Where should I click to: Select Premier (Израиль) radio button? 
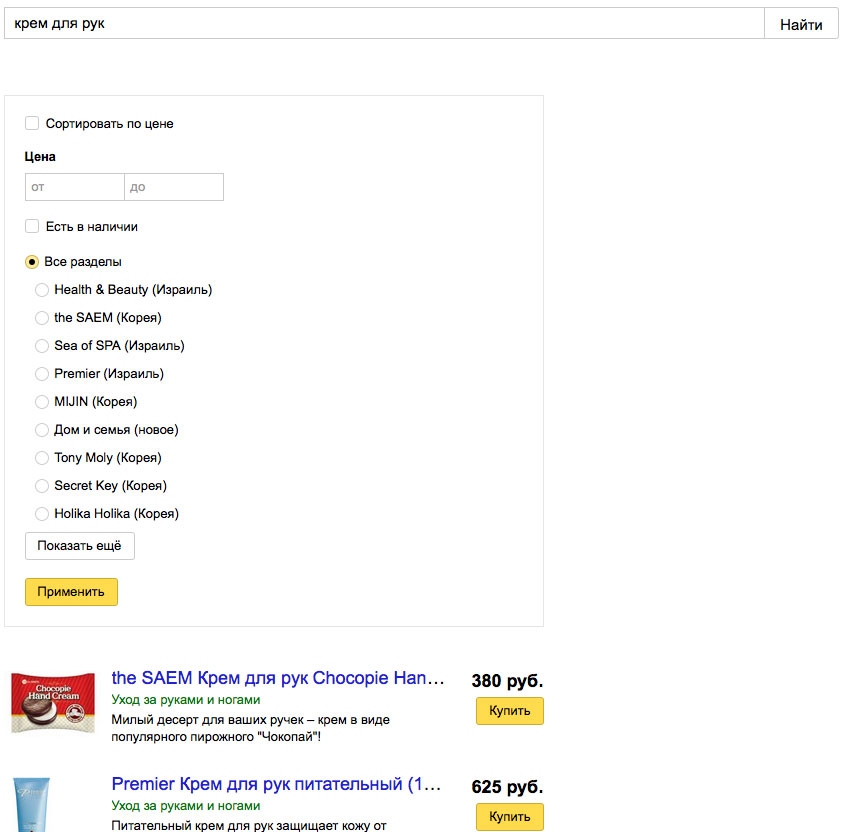(42, 374)
